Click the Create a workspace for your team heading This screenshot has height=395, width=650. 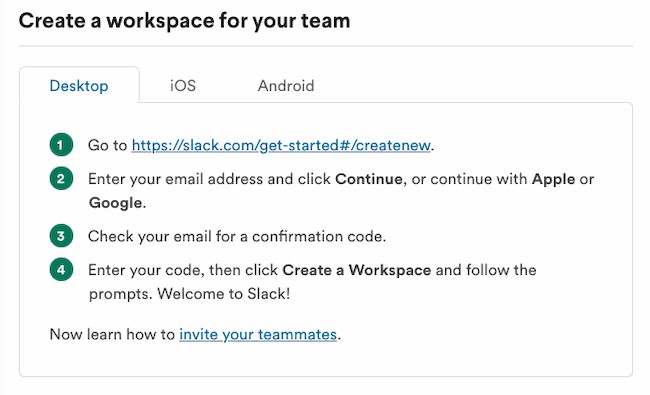point(184,21)
